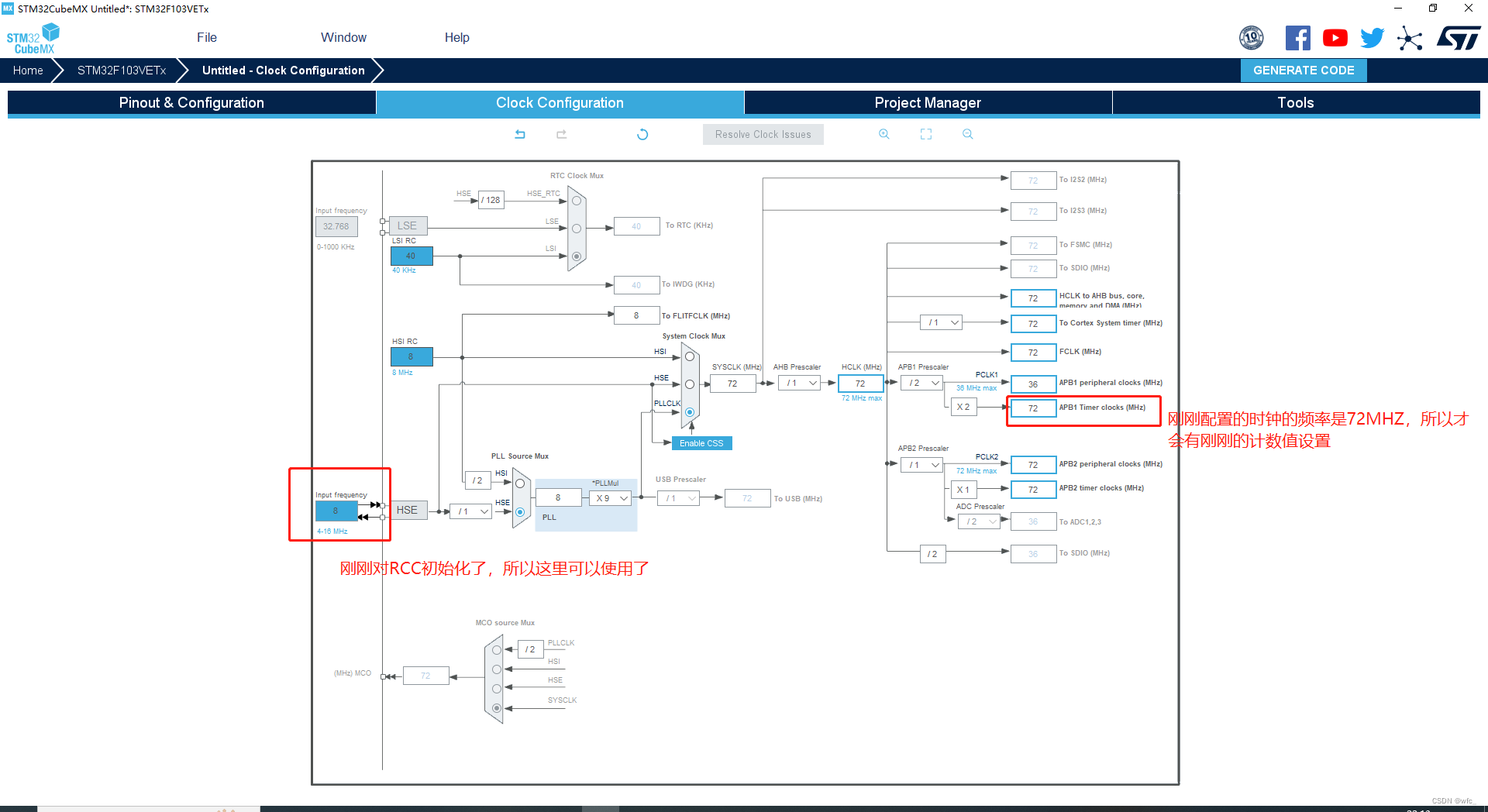This screenshot has width=1488, height=812.
Task: Click the 10-year anniversary badge icon
Action: click(1252, 38)
